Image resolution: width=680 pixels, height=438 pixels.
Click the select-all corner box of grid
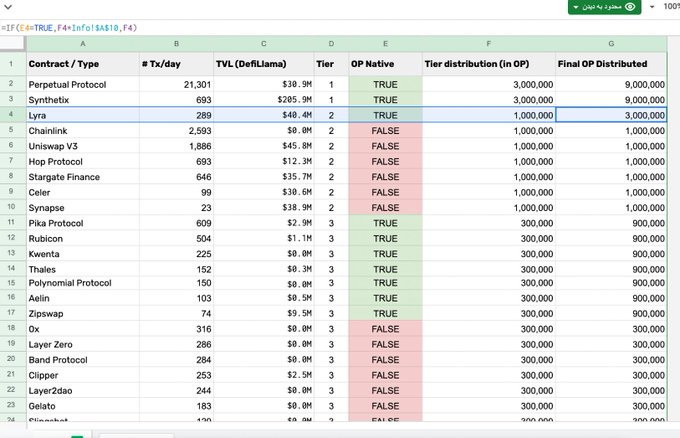click(12, 43)
